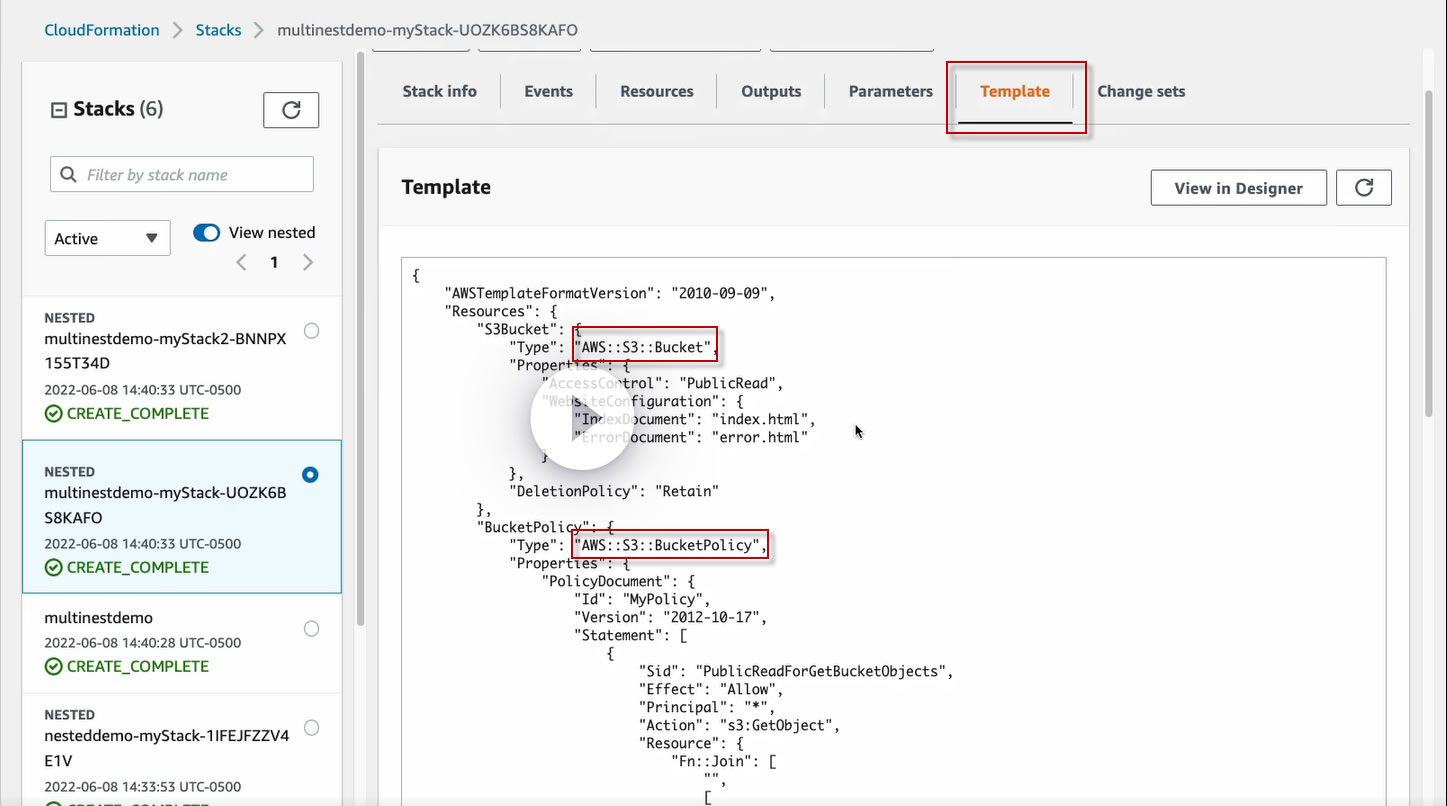Click CREATE_COMPLETE status of multinestdemo-myStack2
Image resolution: width=1447 pixels, height=806 pixels.
coord(127,414)
